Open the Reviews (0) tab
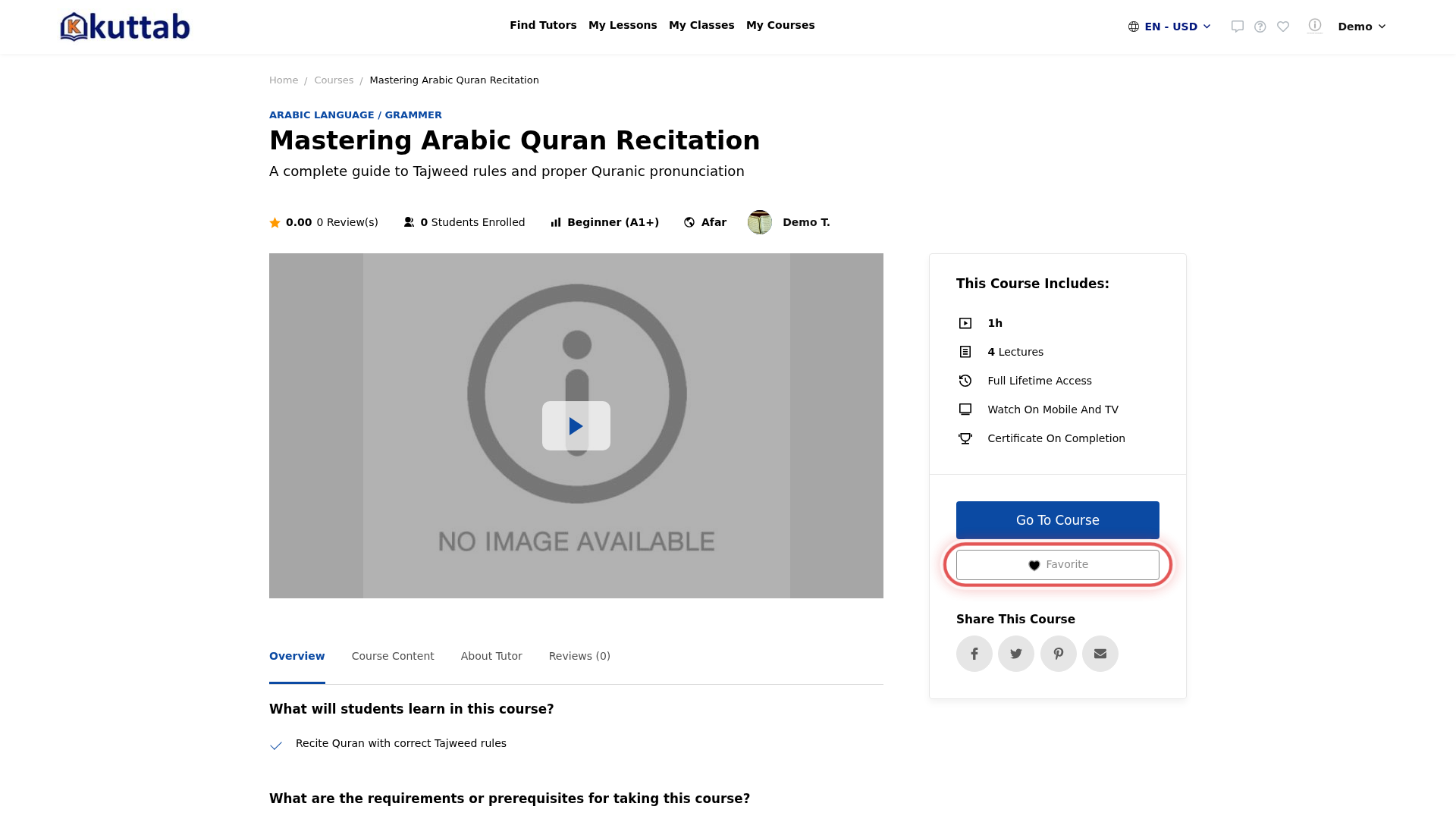Viewport: 1456px width, 819px height. coord(579,656)
